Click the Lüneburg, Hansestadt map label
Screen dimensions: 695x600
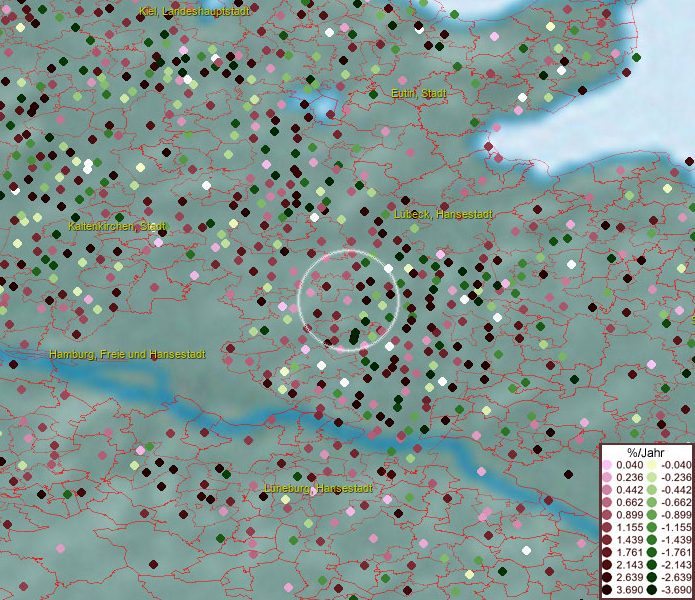coord(318,488)
